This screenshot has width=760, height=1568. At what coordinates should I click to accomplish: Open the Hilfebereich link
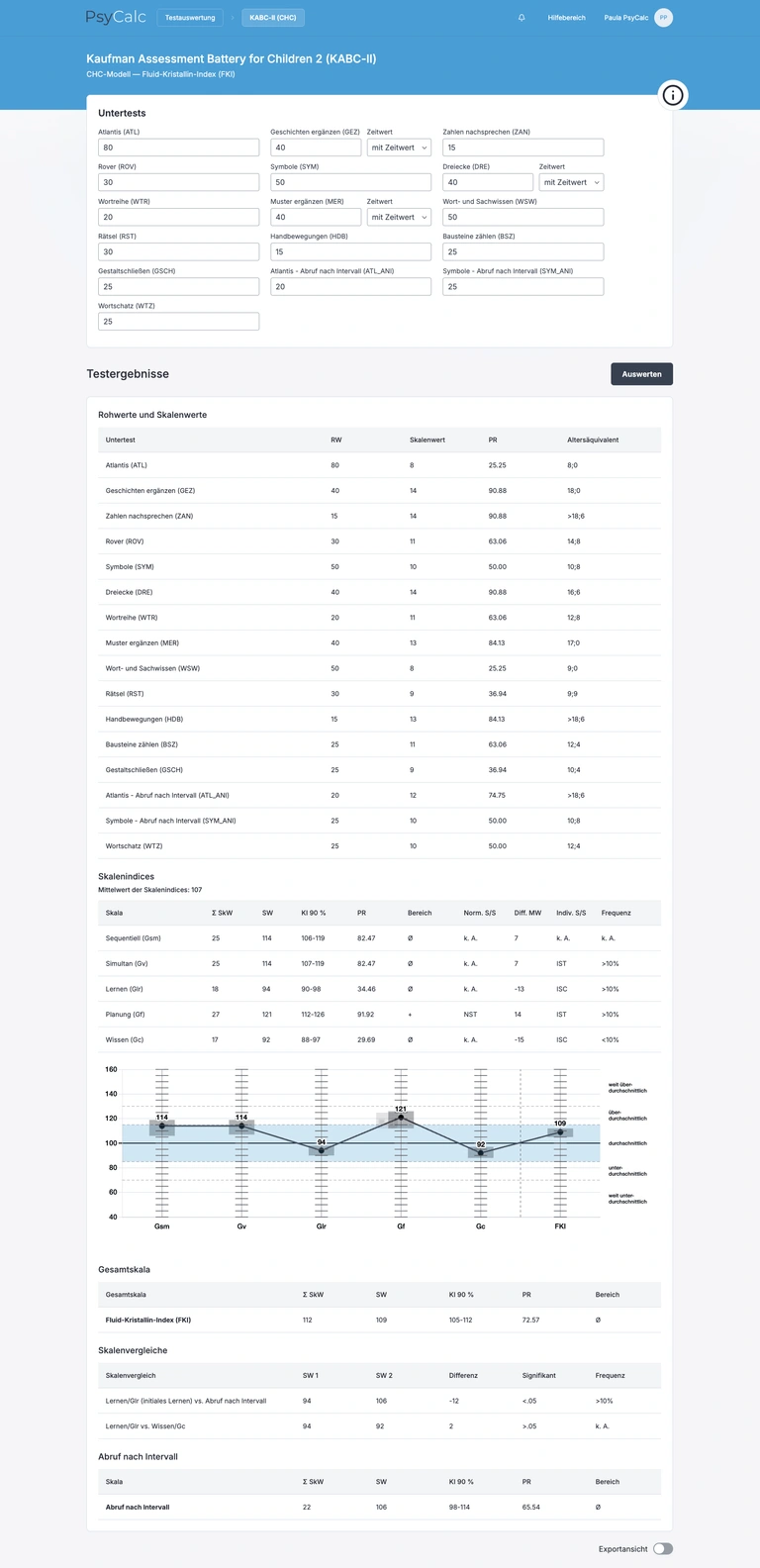point(566,18)
